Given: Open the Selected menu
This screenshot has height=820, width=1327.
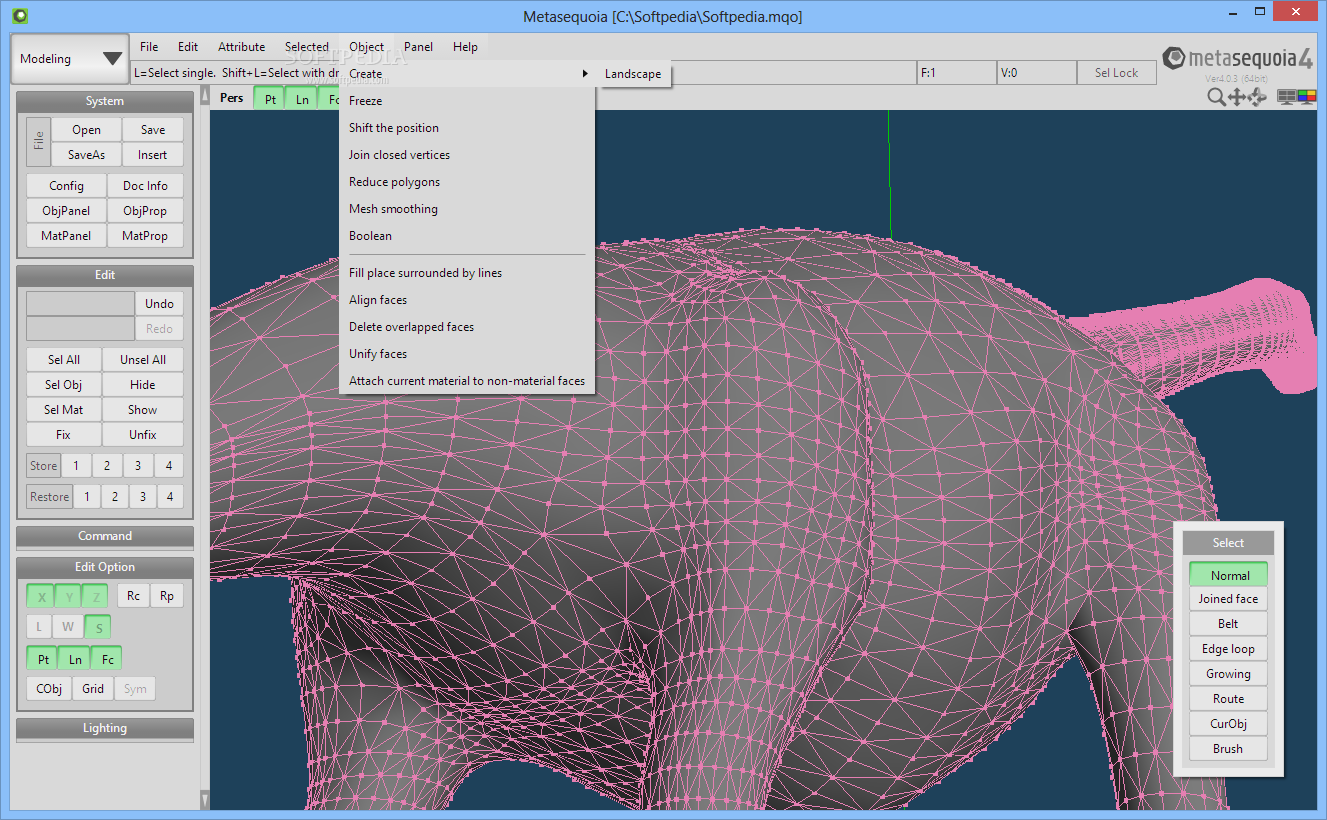Looking at the screenshot, I should (x=306, y=47).
